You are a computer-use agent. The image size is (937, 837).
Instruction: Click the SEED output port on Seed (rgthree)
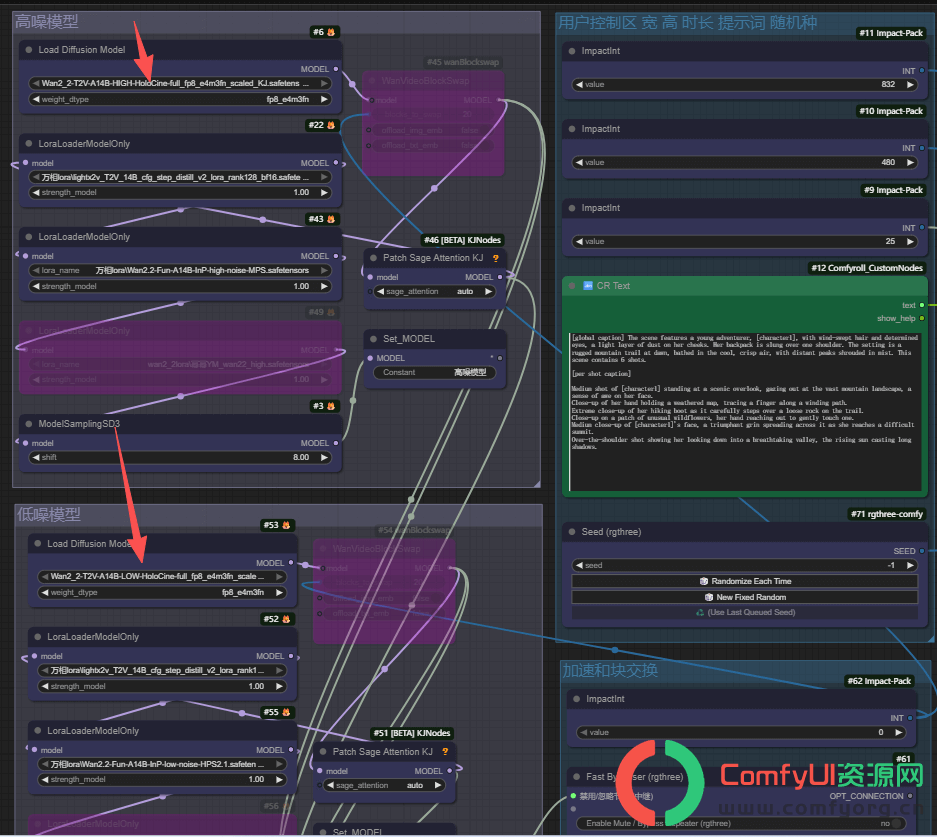click(x=922, y=551)
